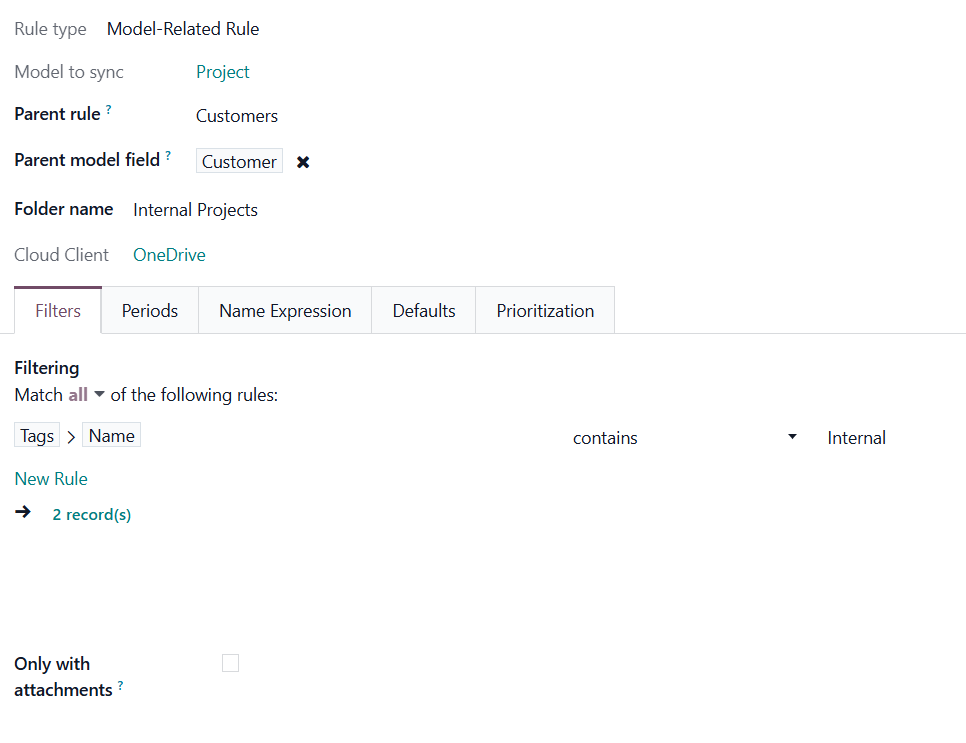Follow the Project model link
The image size is (966, 743).
coord(223,72)
